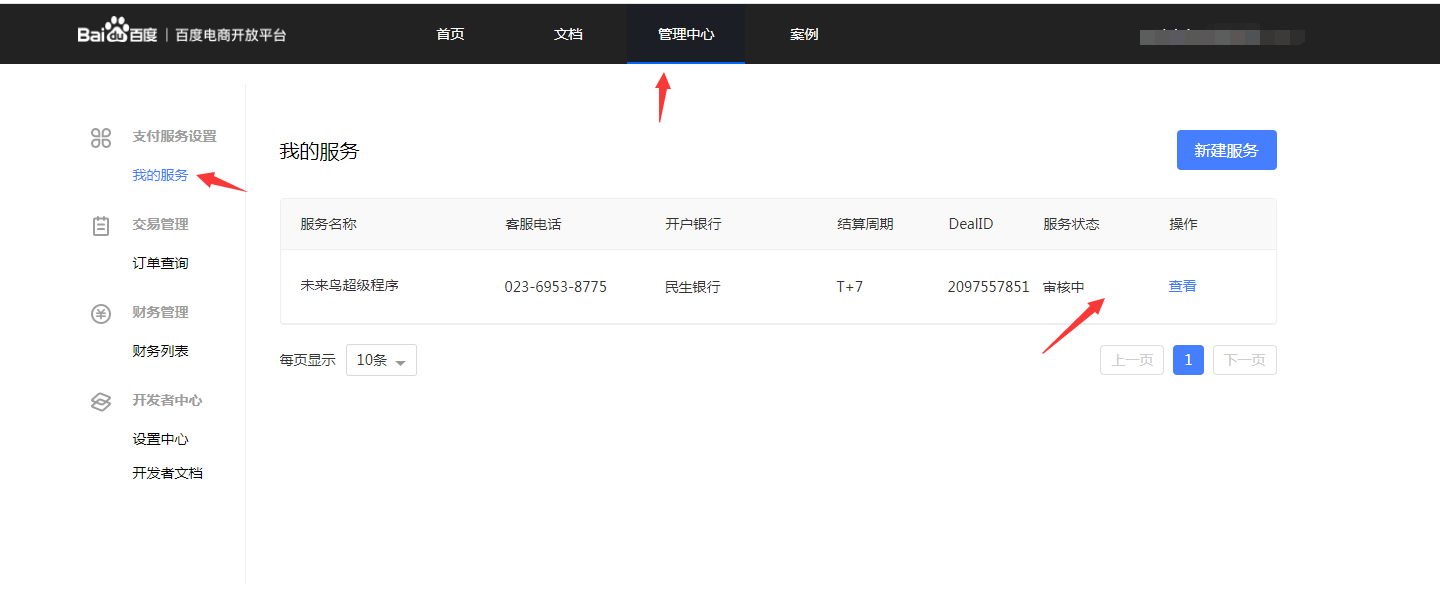The height and width of the screenshot is (603, 1440).
Task: Click the 支付服务设置 grid icon
Action: (101, 137)
